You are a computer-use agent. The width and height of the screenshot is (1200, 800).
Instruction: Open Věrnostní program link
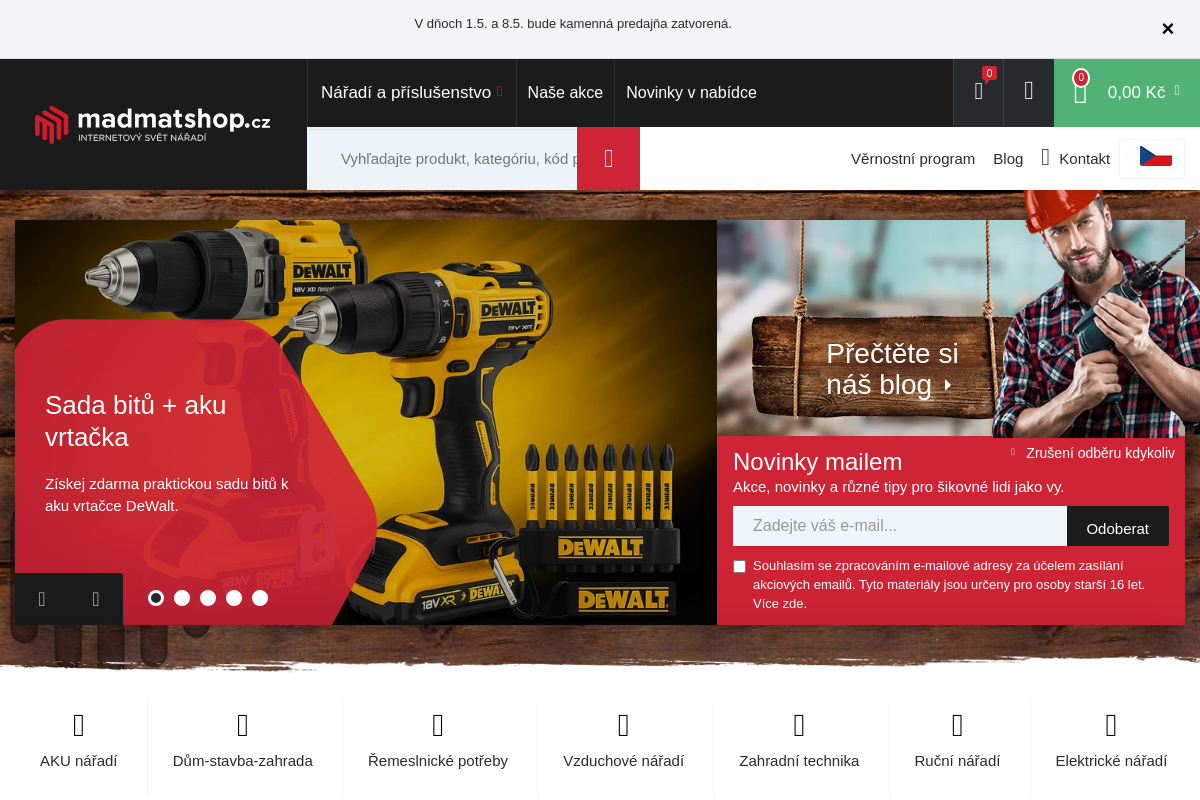(x=913, y=158)
